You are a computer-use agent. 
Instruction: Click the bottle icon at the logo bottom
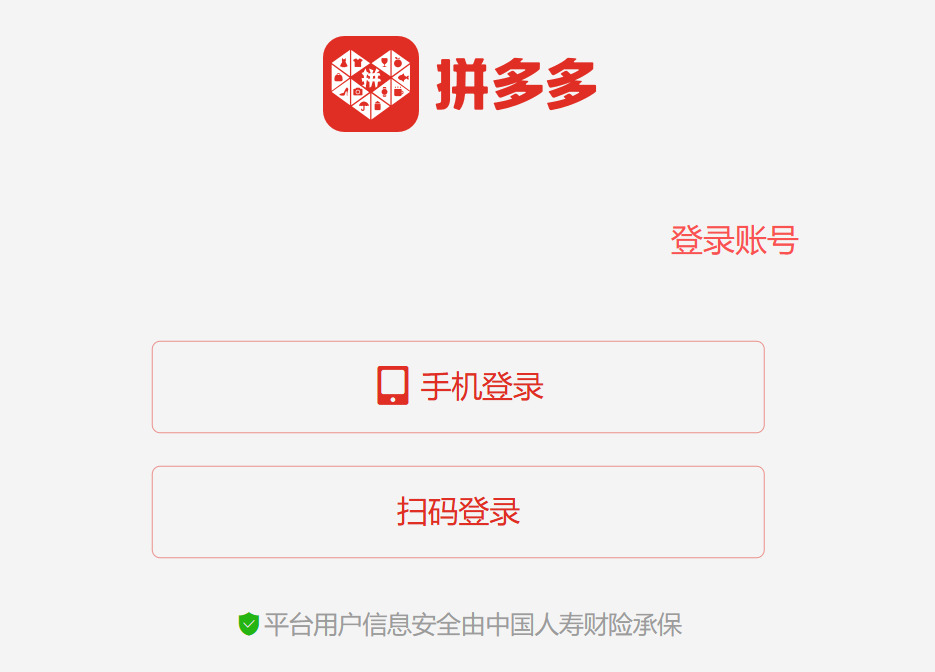(377, 106)
